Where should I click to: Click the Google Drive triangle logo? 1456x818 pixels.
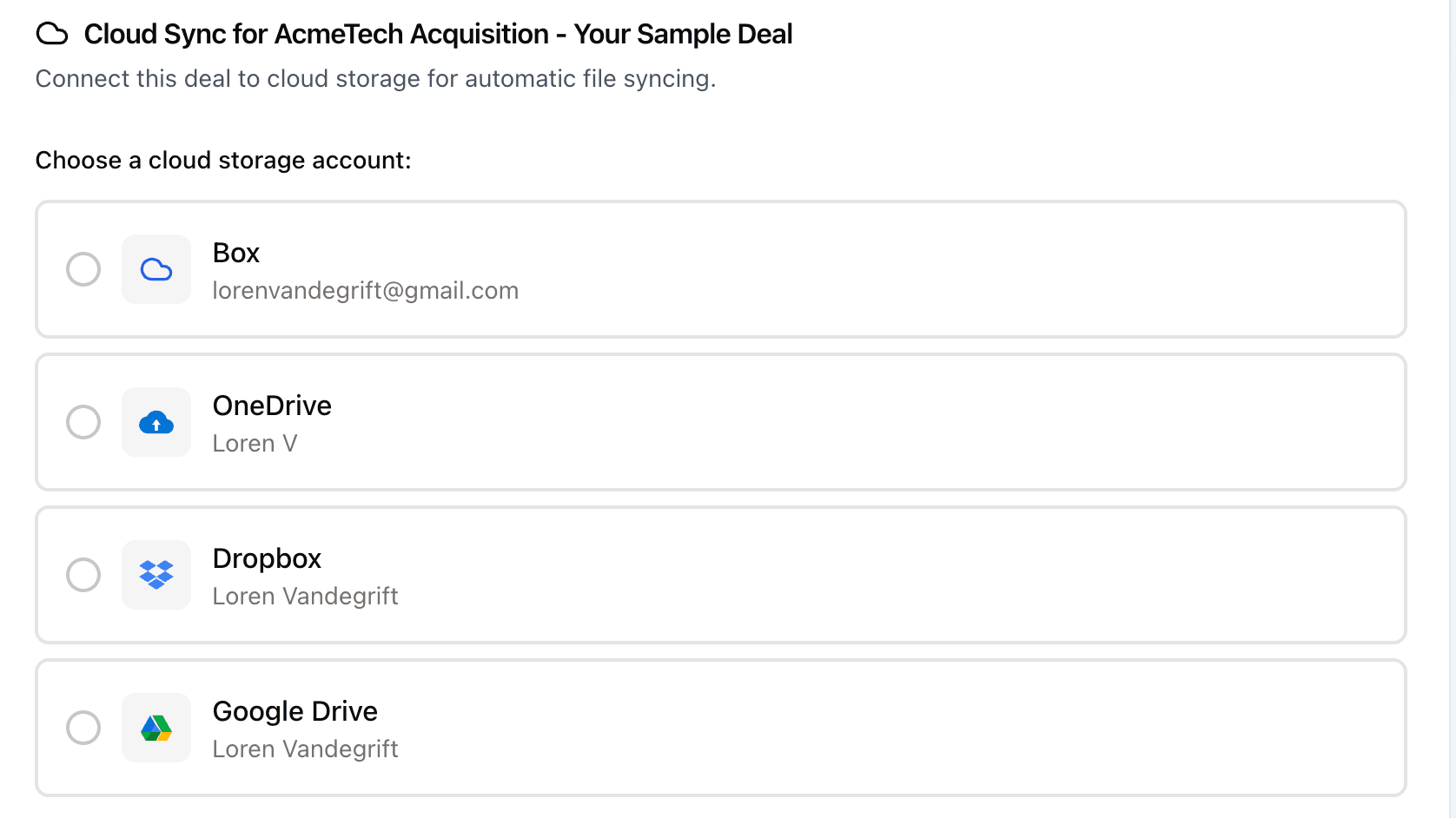pyautogui.click(x=156, y=728)
